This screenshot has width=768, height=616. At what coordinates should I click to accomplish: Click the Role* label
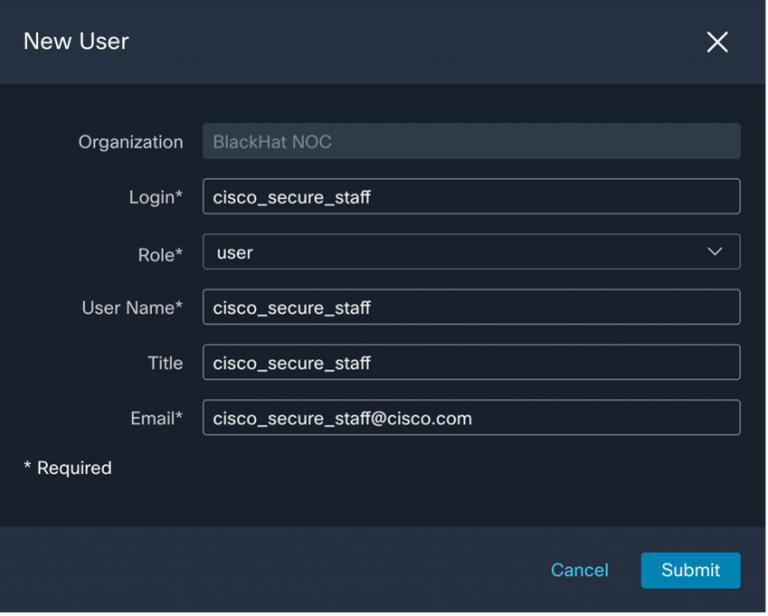(160, 255)
